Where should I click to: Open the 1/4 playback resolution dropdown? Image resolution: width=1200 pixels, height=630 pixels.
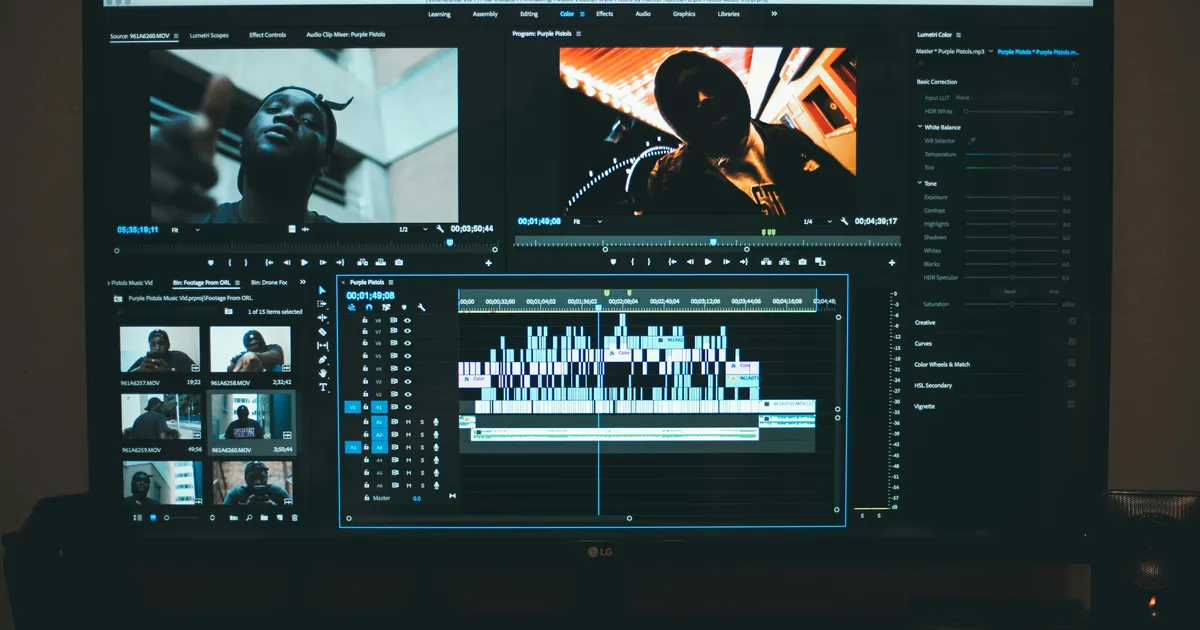coord(813,221)
